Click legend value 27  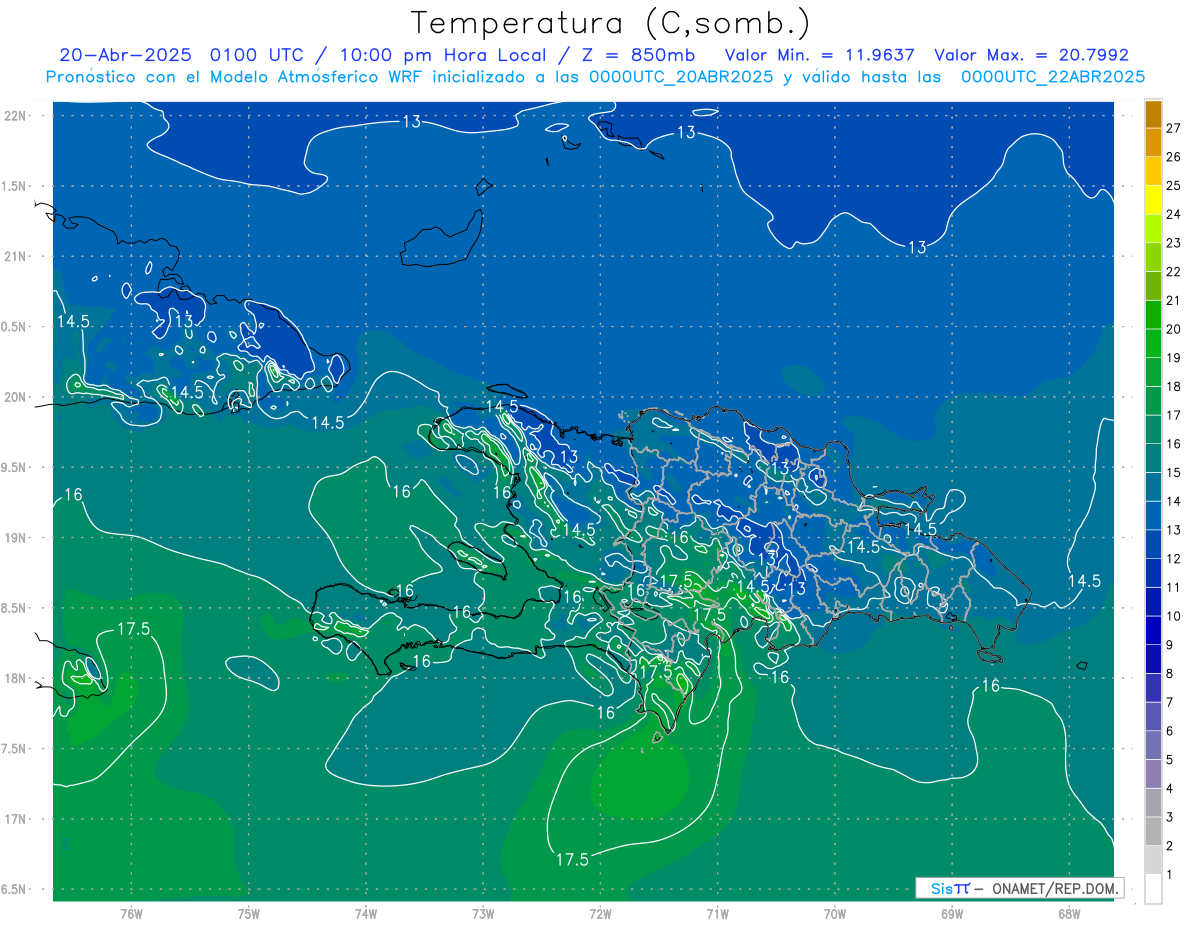point(1173,129)
